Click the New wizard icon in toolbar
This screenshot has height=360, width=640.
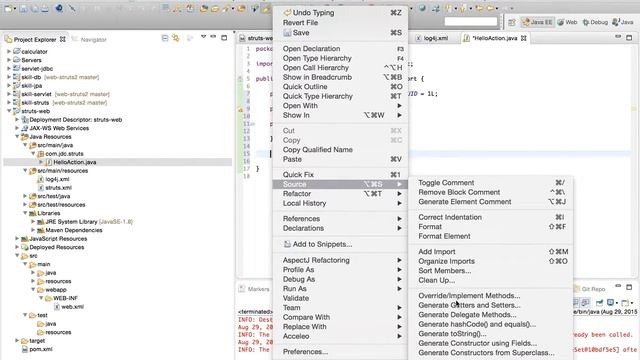8,8
